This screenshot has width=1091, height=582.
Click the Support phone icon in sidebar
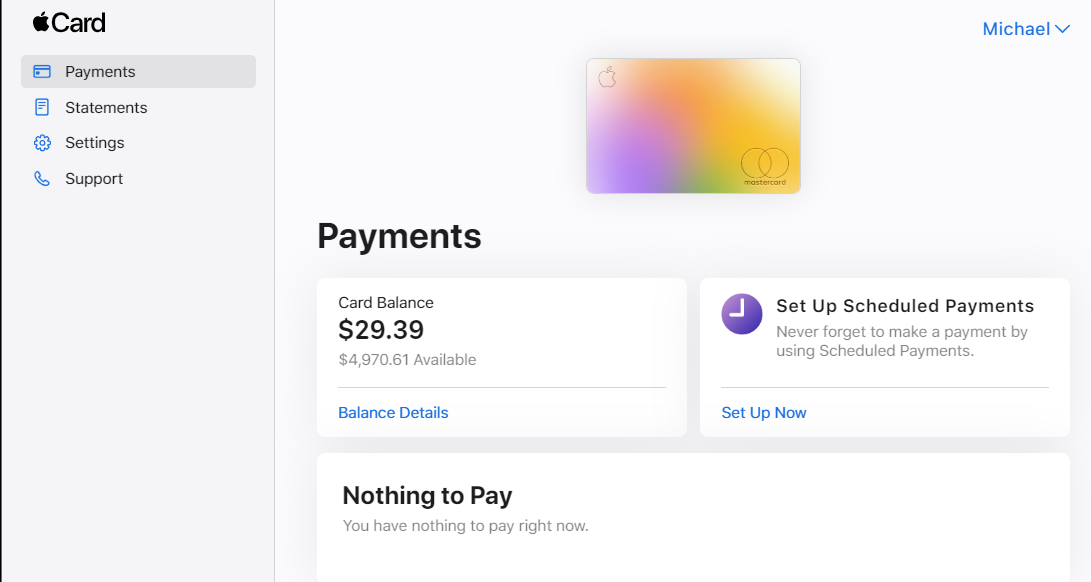(42, 179)
